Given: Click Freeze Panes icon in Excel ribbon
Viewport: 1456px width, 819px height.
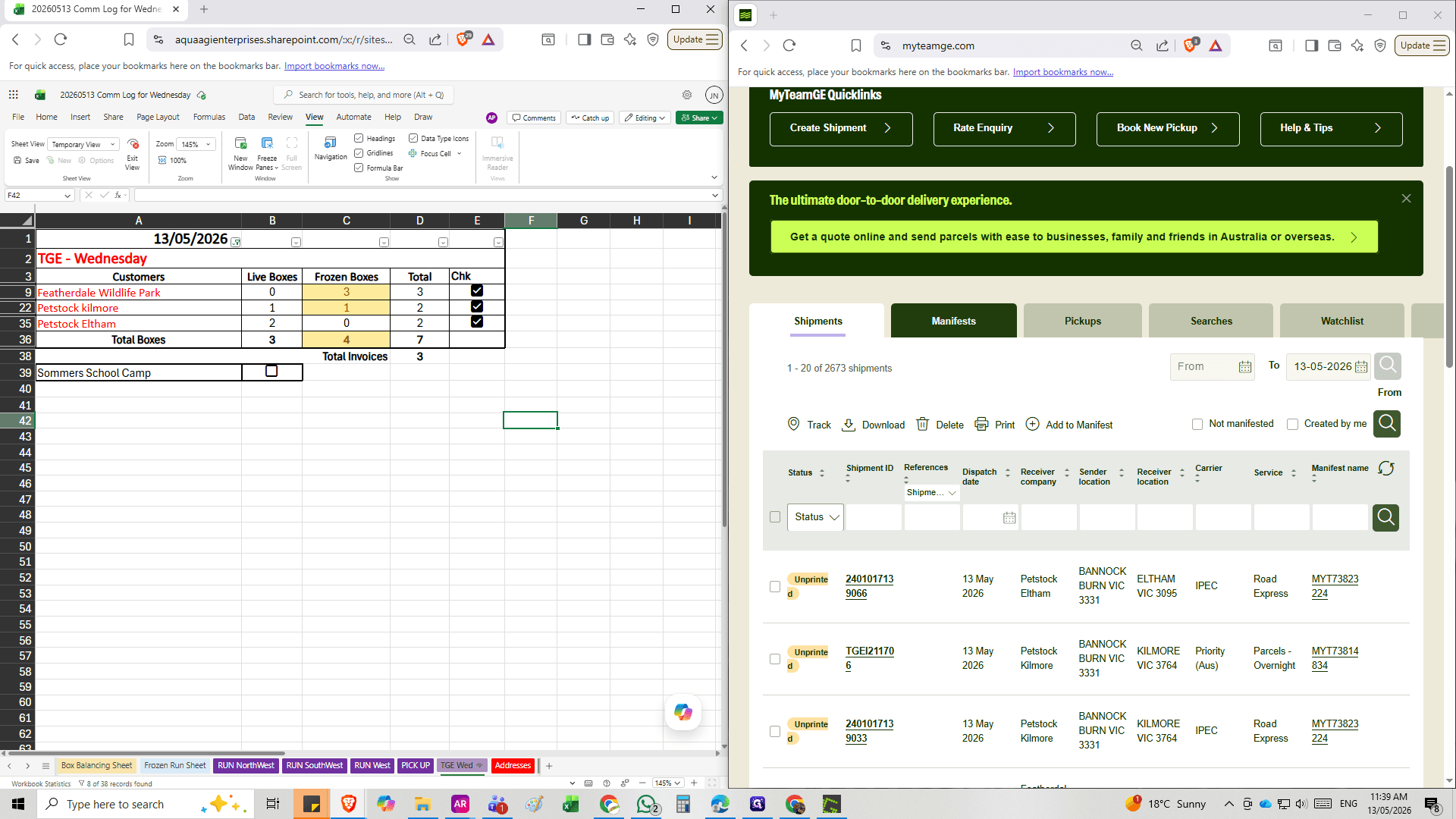Looking at the screenshot, I should tap(267, 143).
